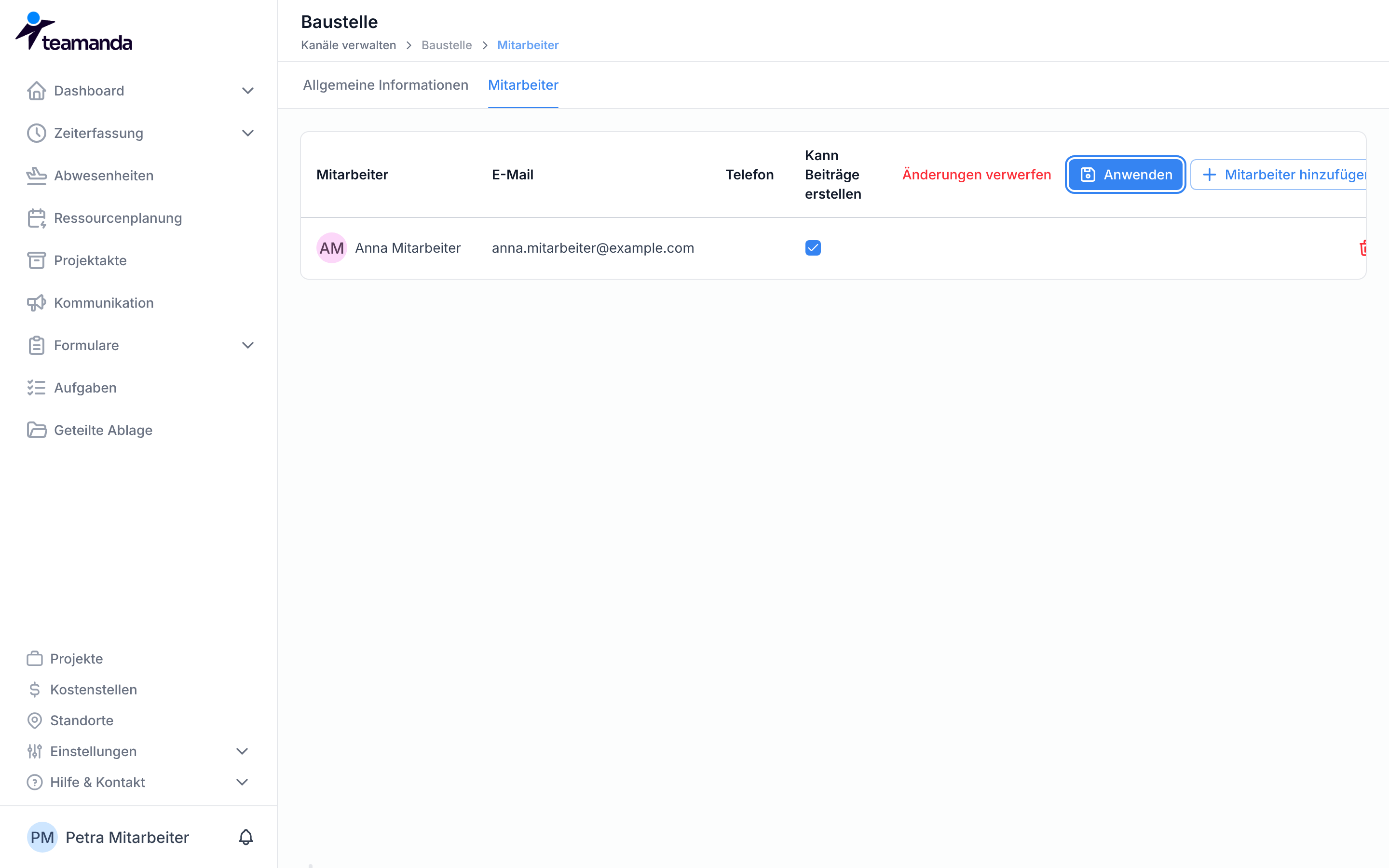Click the Abwesenheiten plane icon
This screenshot has width=1389, height=868.
click(37, 176)
